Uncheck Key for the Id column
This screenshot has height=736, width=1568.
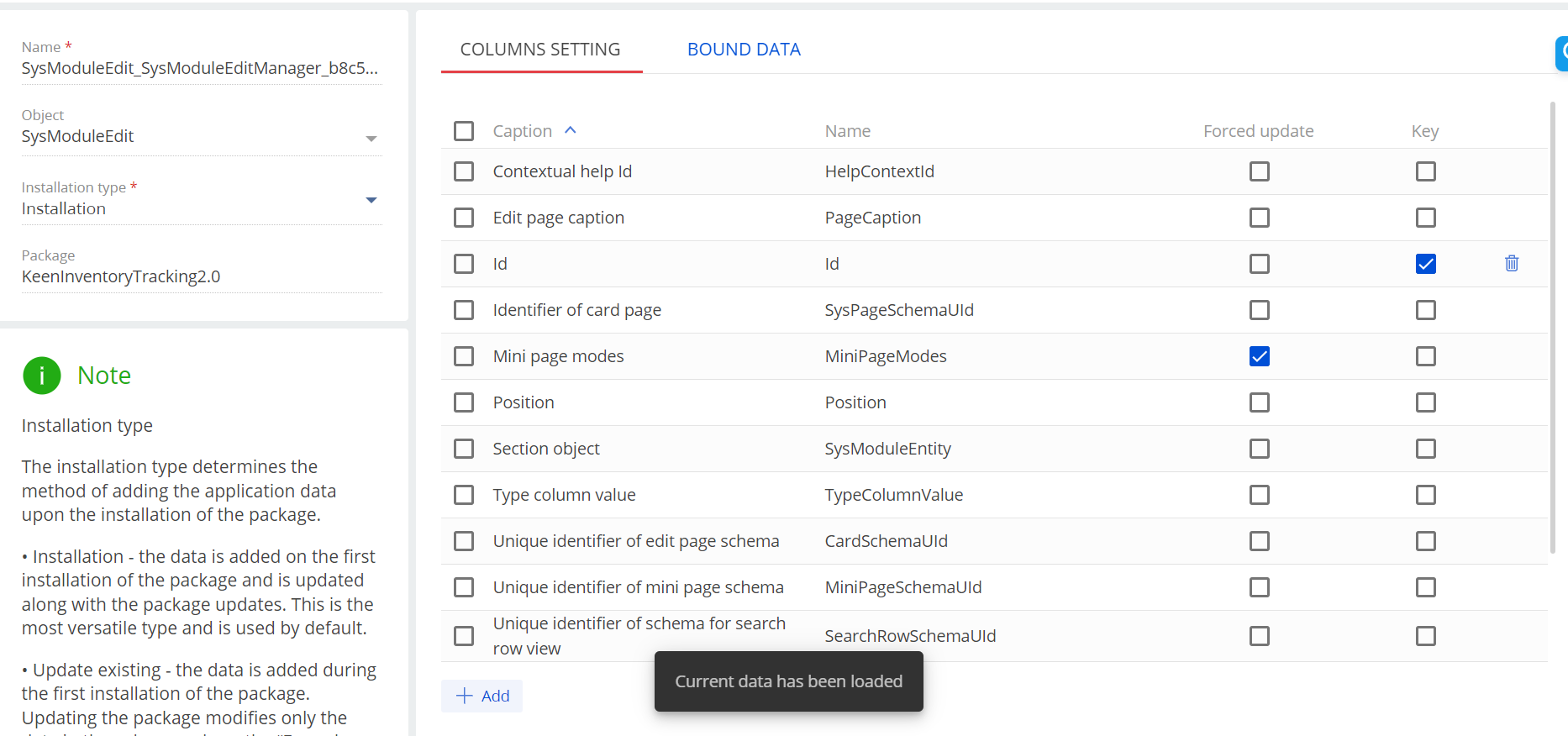point(1426,264)
